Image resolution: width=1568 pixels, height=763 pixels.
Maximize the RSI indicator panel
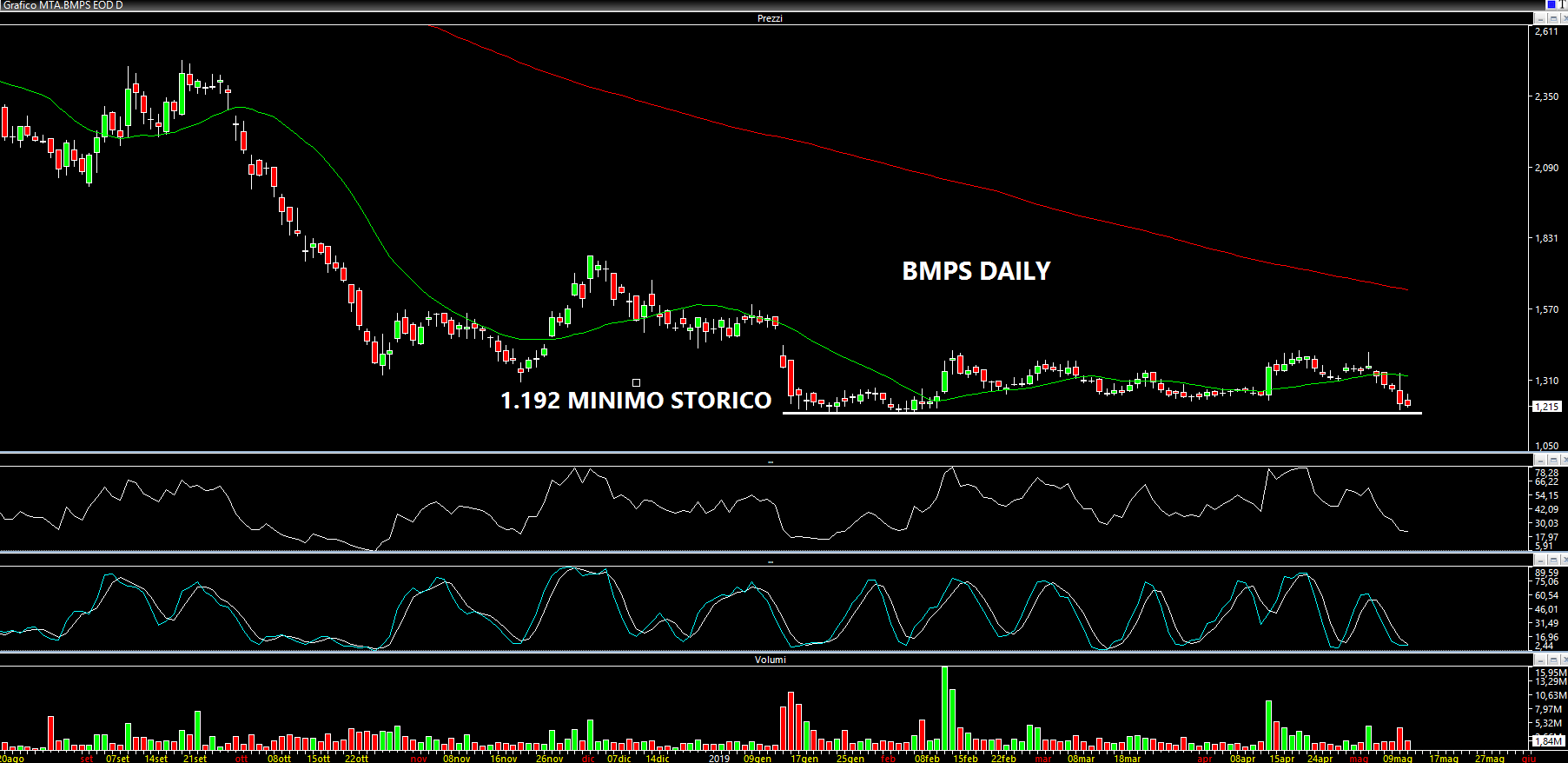[1553, 460]
